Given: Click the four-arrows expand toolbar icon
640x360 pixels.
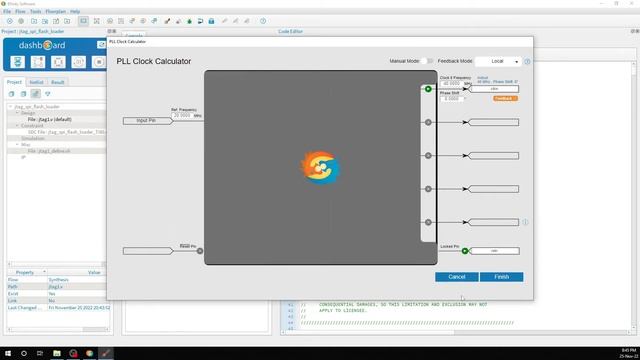Looking at the screenshot, I should pos(97,21).
